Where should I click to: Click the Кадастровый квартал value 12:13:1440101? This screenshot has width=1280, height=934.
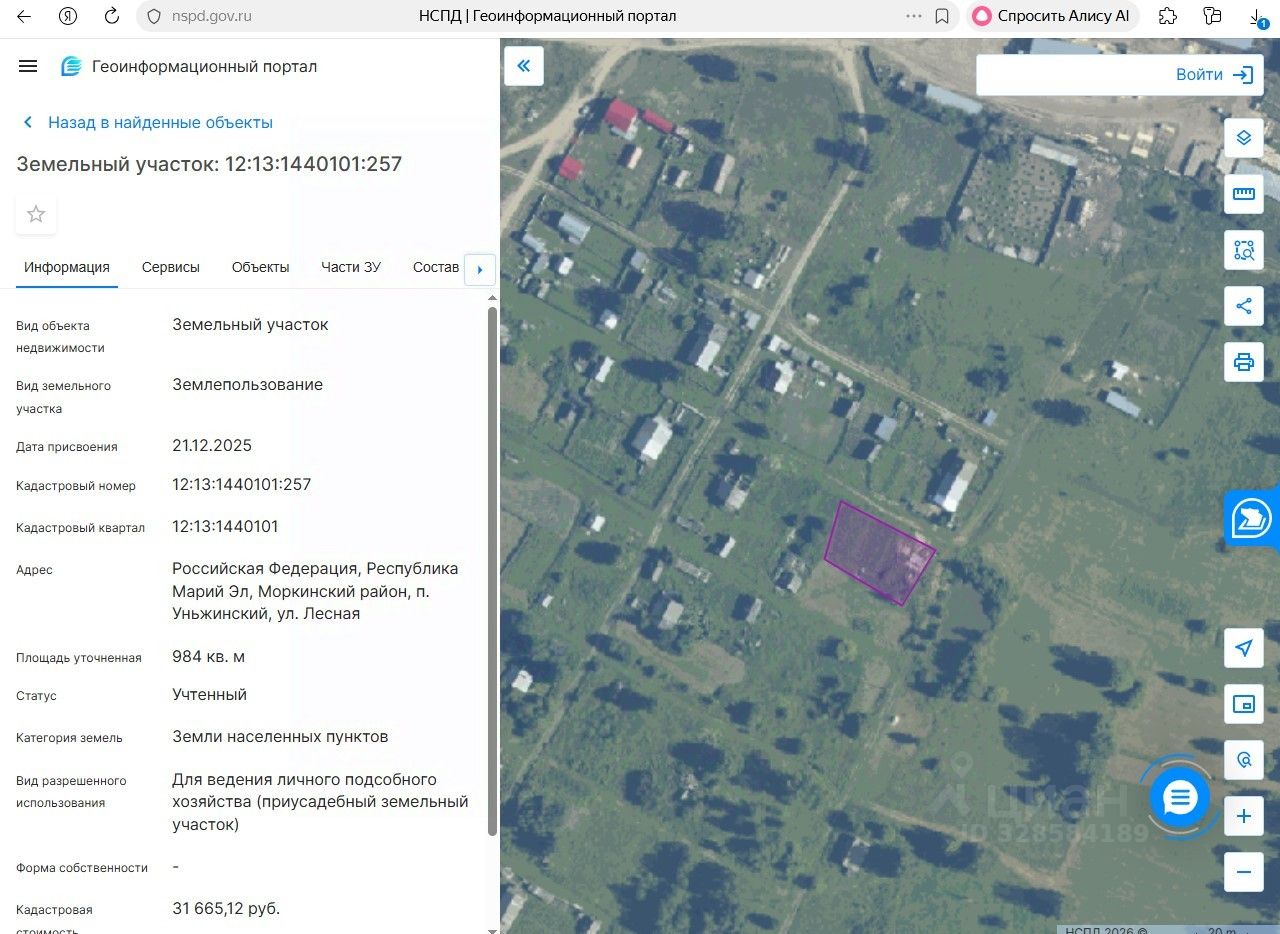click(x=225, y=526)
